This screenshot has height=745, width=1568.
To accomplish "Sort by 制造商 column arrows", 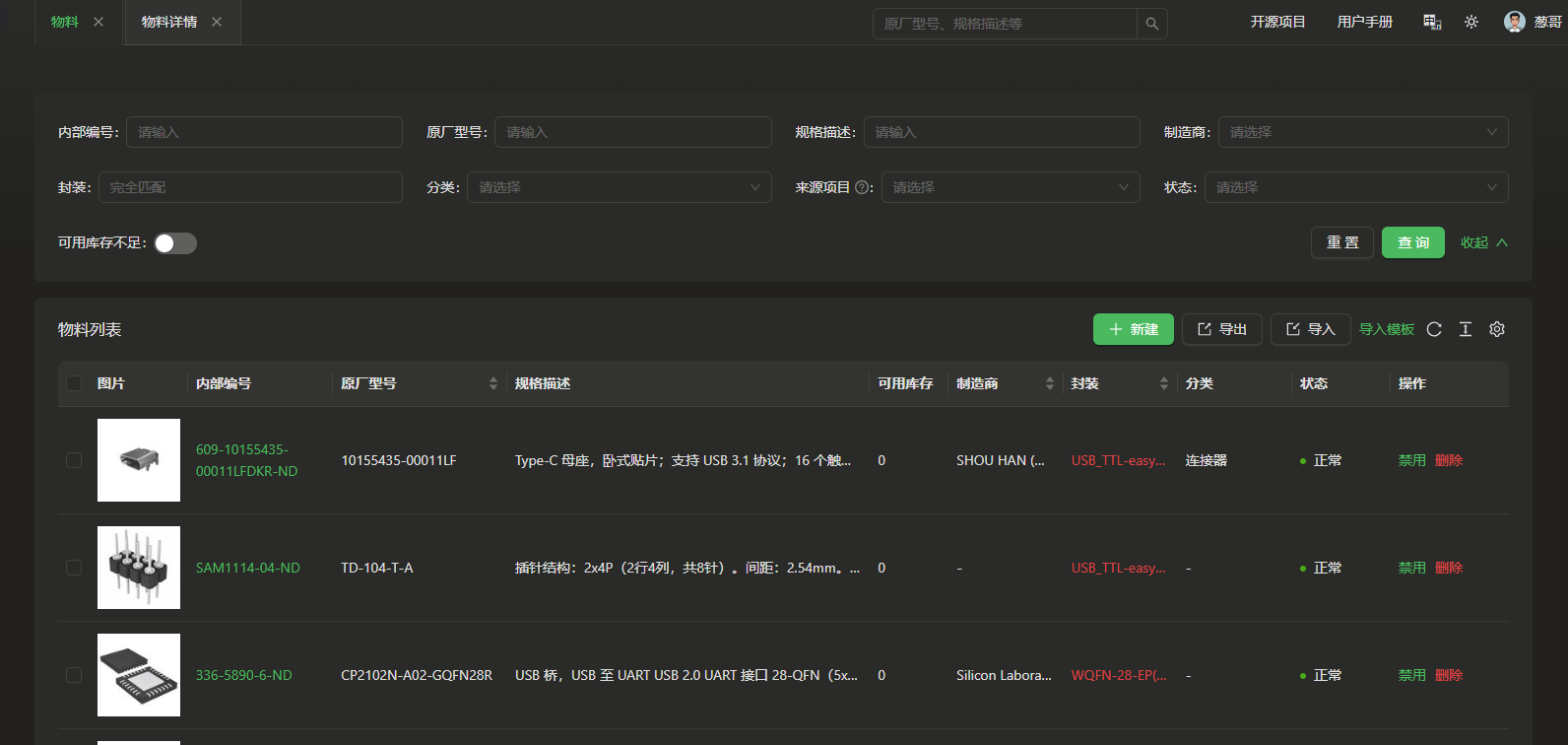I will tap(1050, 383).
